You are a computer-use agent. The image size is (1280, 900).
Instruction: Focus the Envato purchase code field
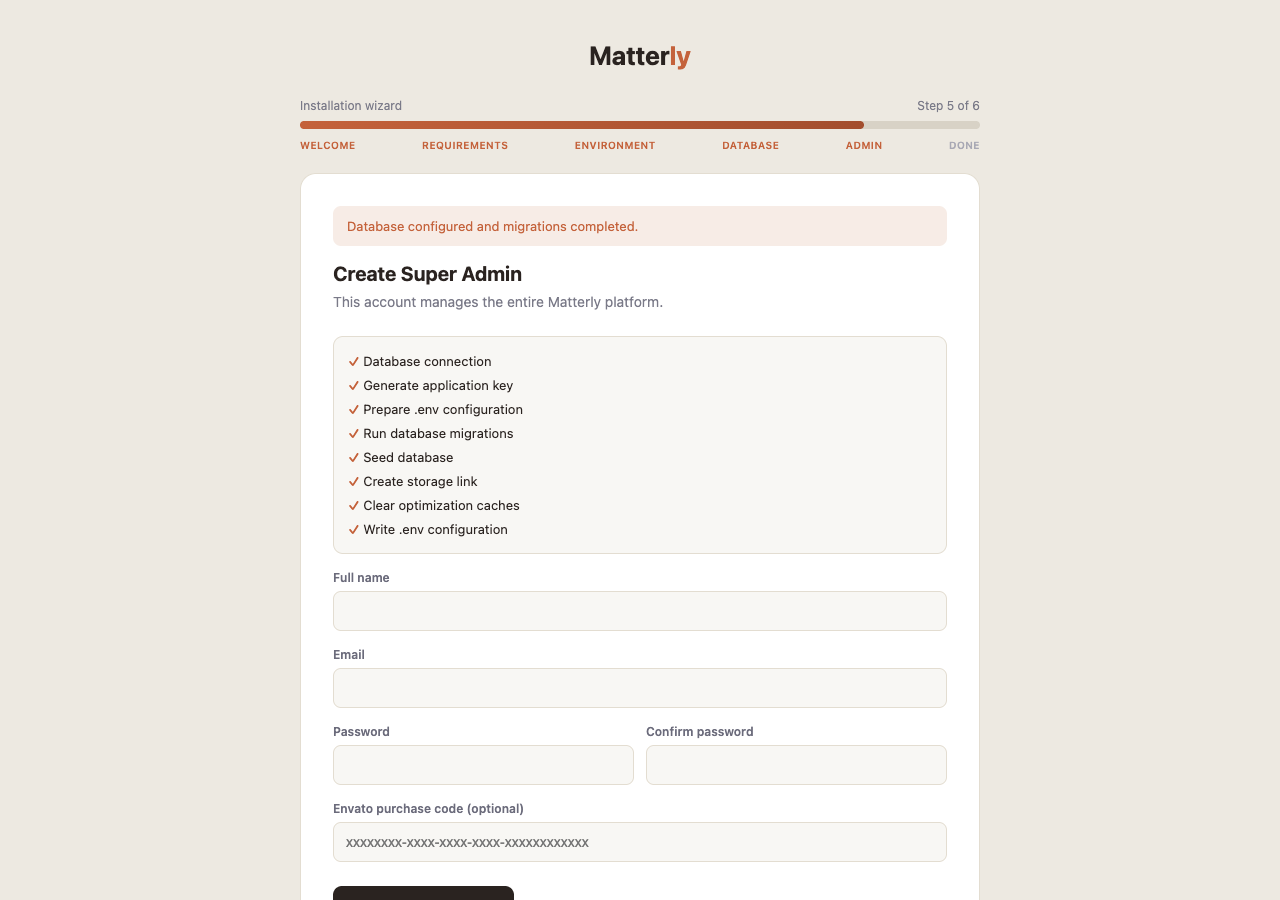pyautogui.click(x=640, y=842)
